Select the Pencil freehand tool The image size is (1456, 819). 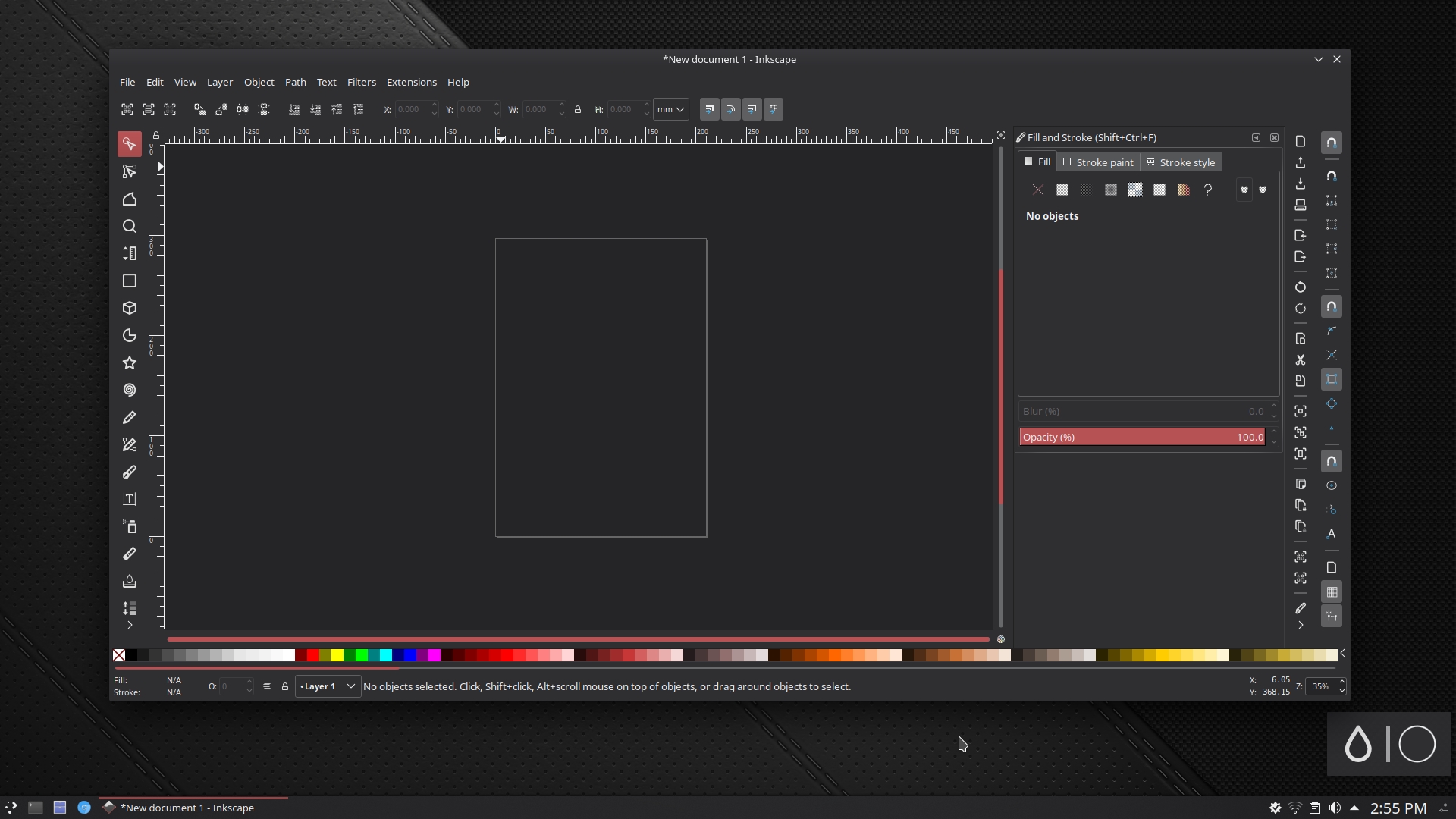130,418
